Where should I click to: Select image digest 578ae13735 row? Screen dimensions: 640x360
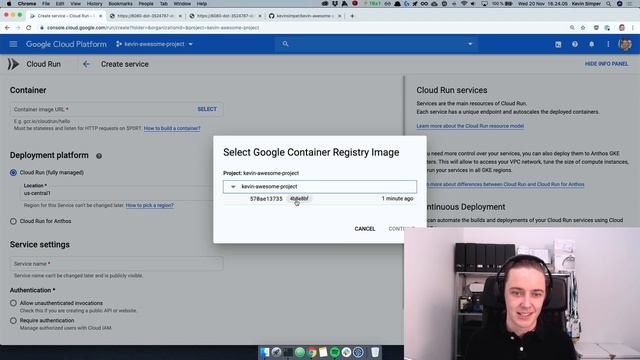click(x=320, y=199)
